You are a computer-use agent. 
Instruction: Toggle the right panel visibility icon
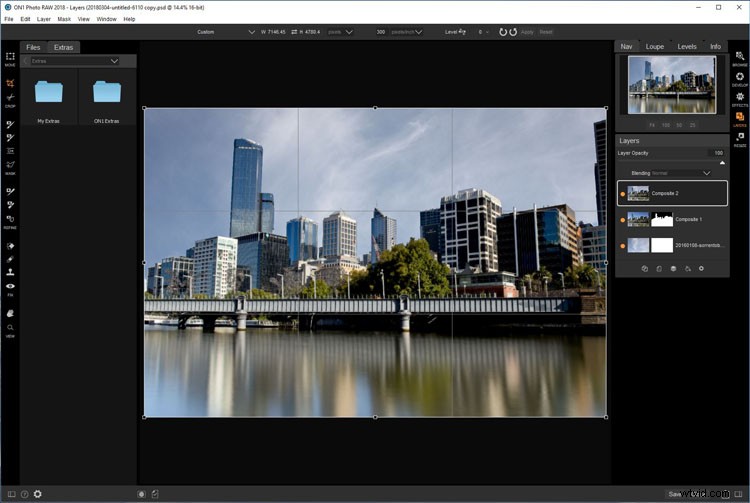pyautogui.click(x=739, y=494)
